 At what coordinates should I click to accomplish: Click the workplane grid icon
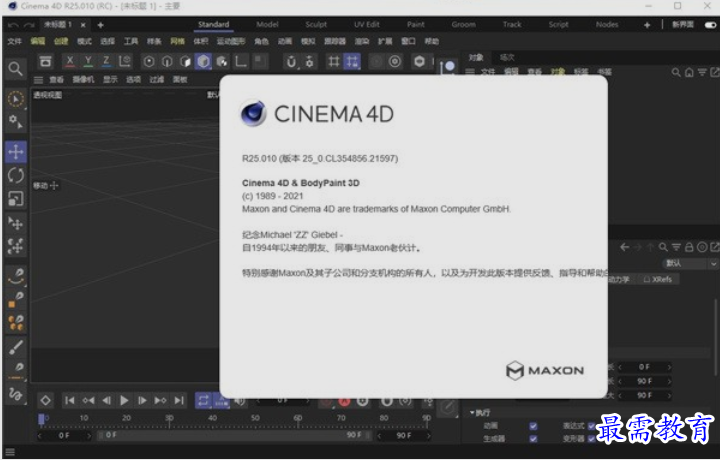[x=334, y=62]
